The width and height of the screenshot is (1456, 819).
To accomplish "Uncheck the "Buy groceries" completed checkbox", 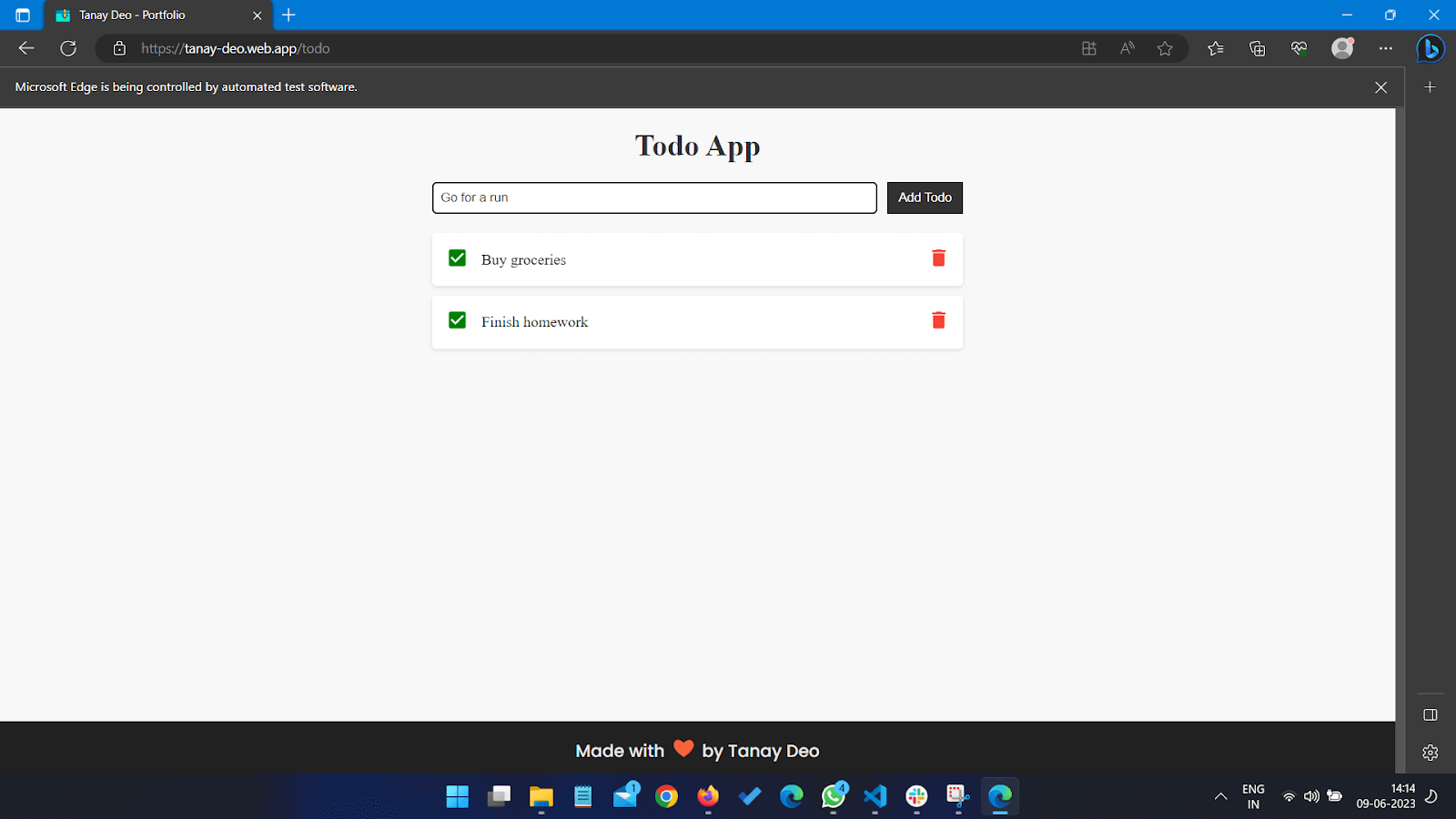I will (456, 258).
